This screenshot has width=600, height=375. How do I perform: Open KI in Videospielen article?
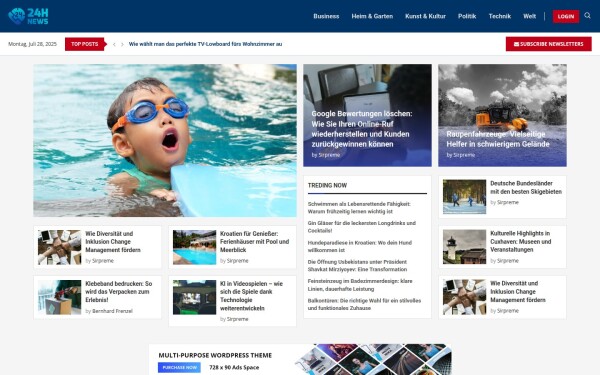pyautogui.click(x=251, y=296)
